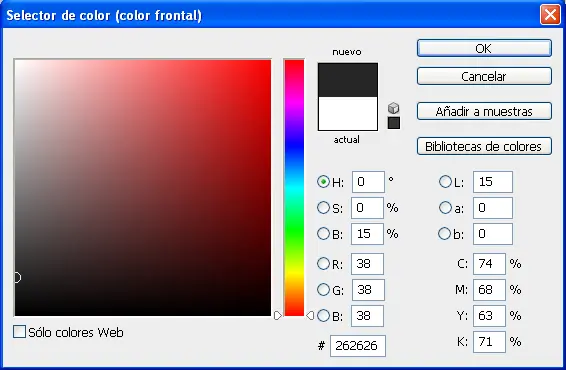Click the actual white color swatch
The width and height of the screenshot is (566, 370).
[348, 113]
